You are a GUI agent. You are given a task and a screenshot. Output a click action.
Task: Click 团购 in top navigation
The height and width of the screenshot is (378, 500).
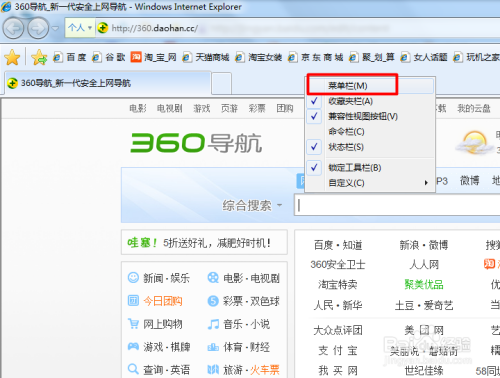285,108
